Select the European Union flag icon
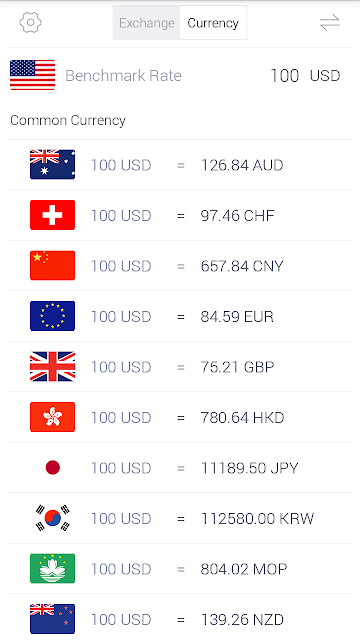The height and width of the screenshot is (640, 360). click(52, 316)
